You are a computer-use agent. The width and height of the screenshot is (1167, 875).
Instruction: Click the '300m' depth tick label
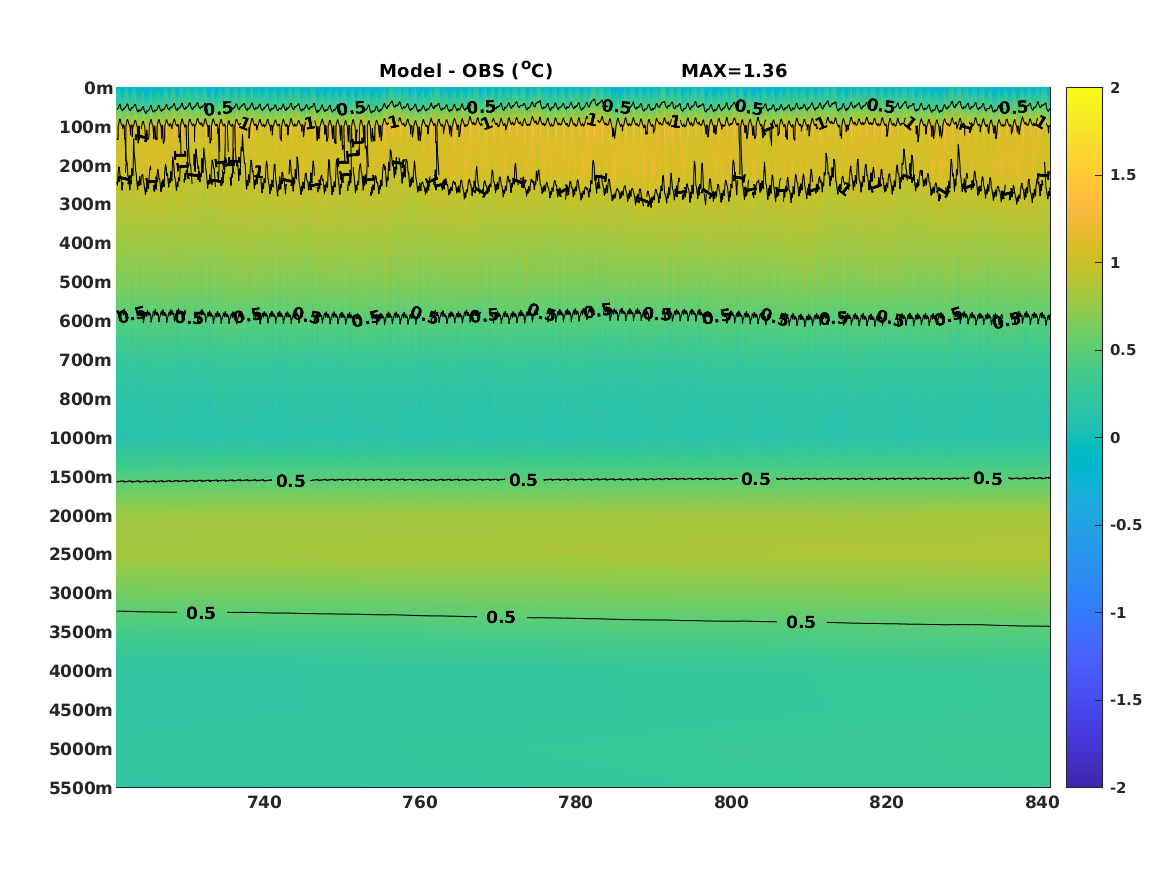(x=86, y=205)
